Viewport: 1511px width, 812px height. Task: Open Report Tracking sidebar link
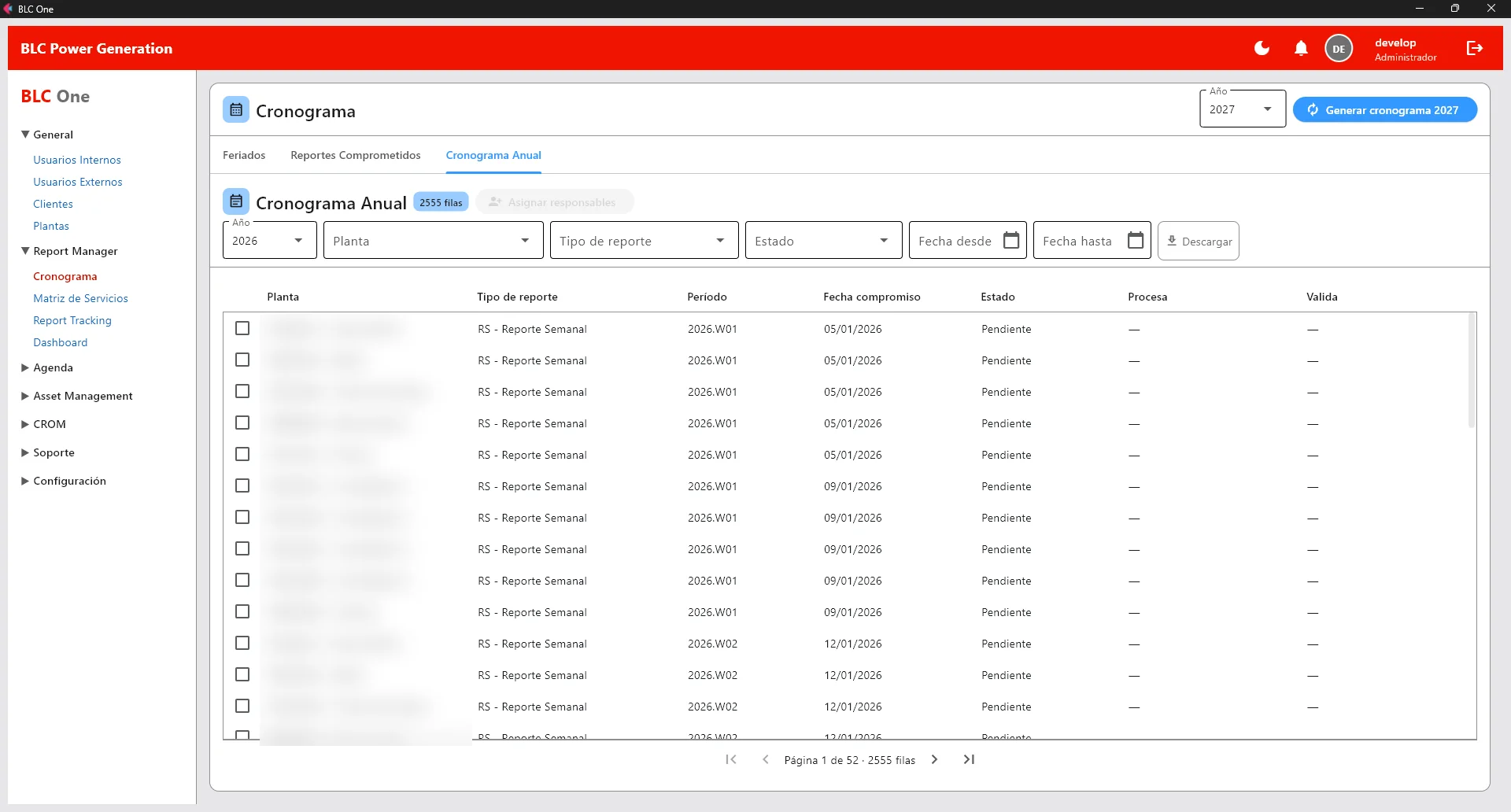[72, 320]
